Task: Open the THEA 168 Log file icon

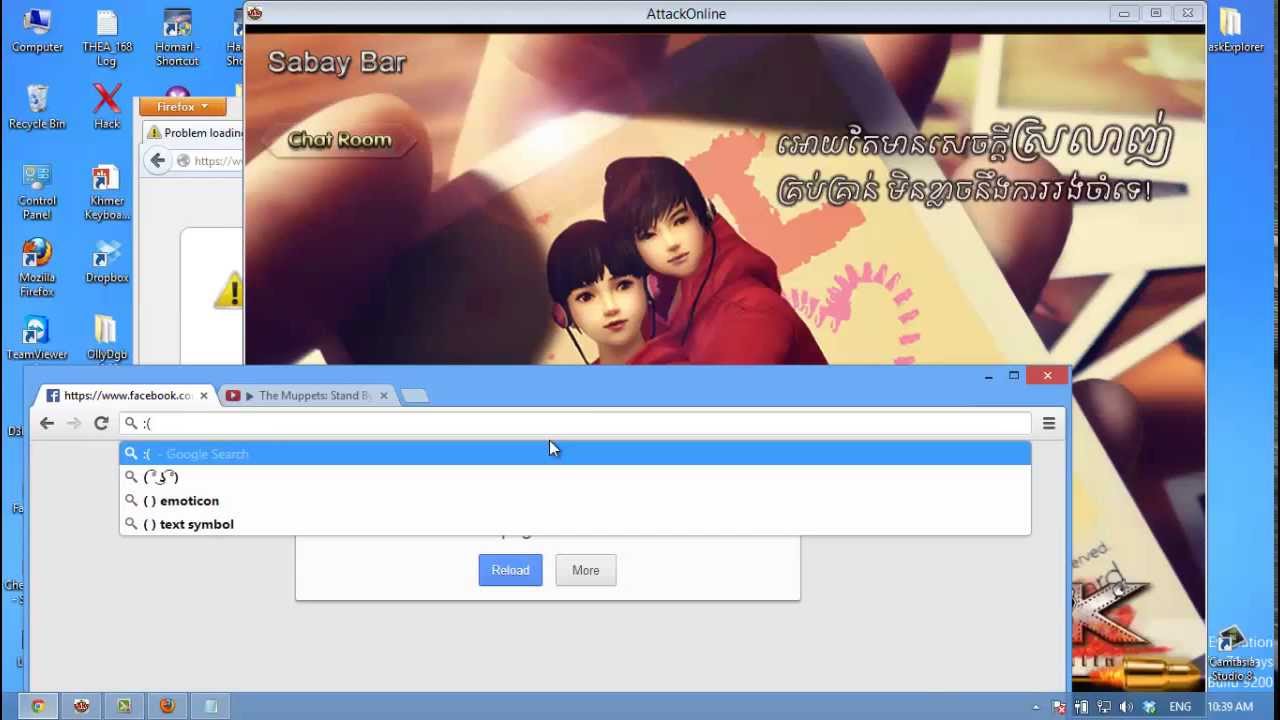Action: pyautogui.click(x=107, y=39)
